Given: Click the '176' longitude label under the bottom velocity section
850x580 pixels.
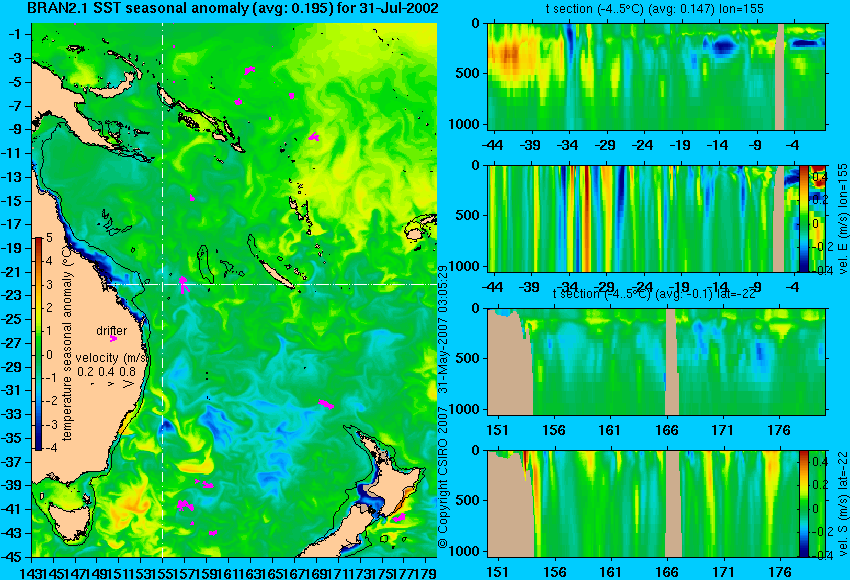Looking at the screenshot, I should point(780,572).
